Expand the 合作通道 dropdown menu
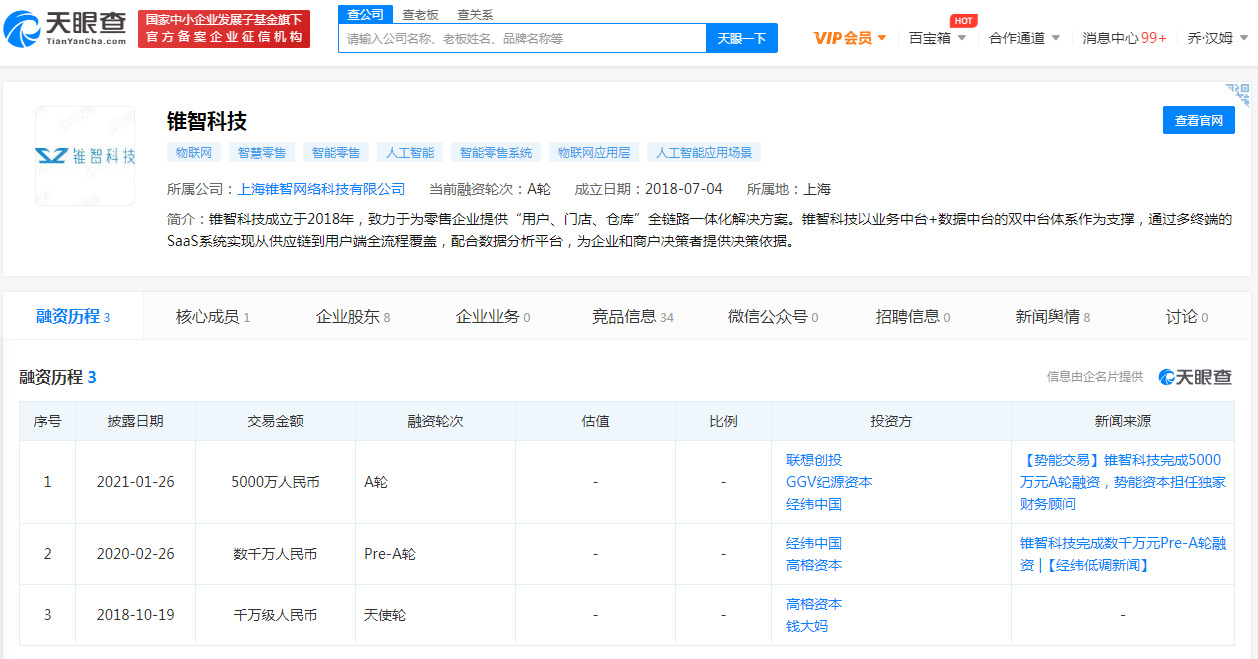This screenshot has height=659, width=1258. 1024,38
